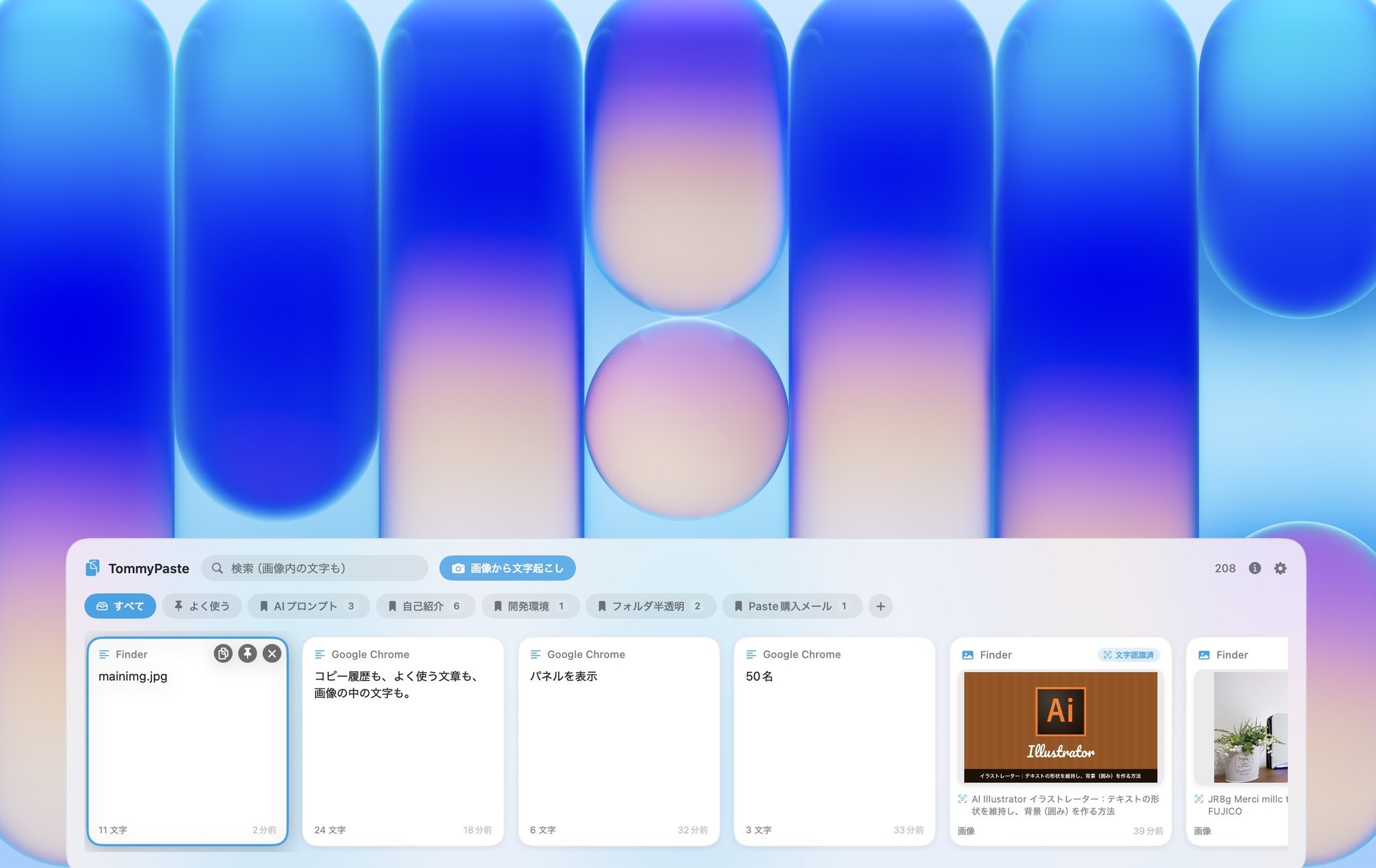Click the 2分前 timestamp
Screen dimensions: 1376x868
[264, 830]
